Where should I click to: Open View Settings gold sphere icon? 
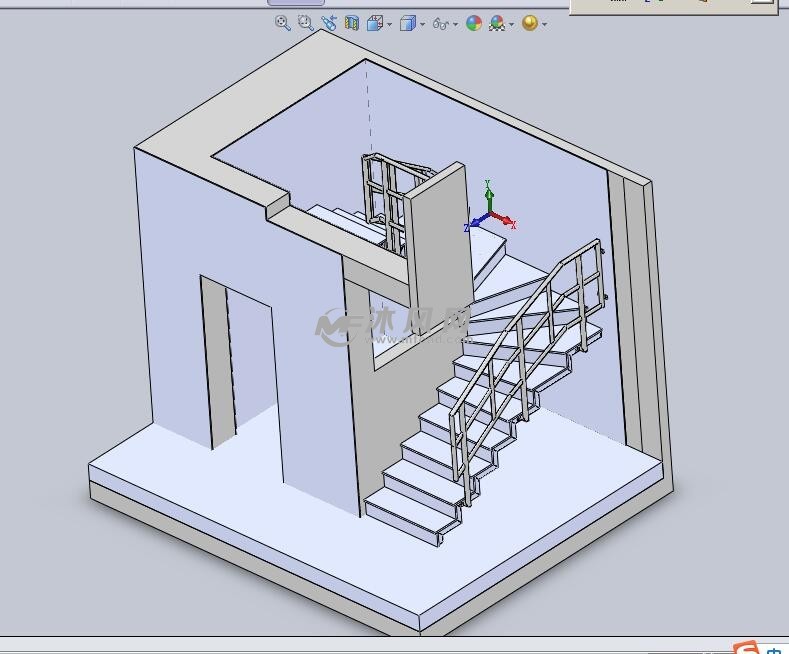tap(529, 23)
